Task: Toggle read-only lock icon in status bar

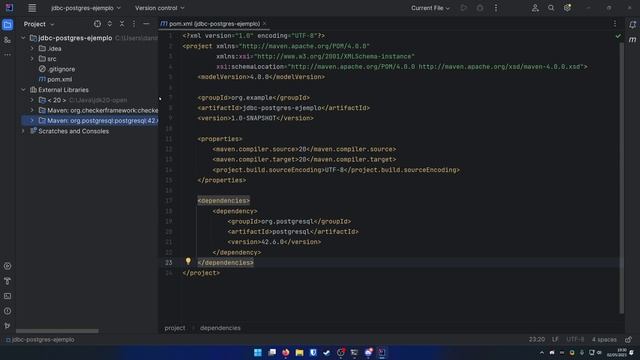Action: (x=629, y=340)
